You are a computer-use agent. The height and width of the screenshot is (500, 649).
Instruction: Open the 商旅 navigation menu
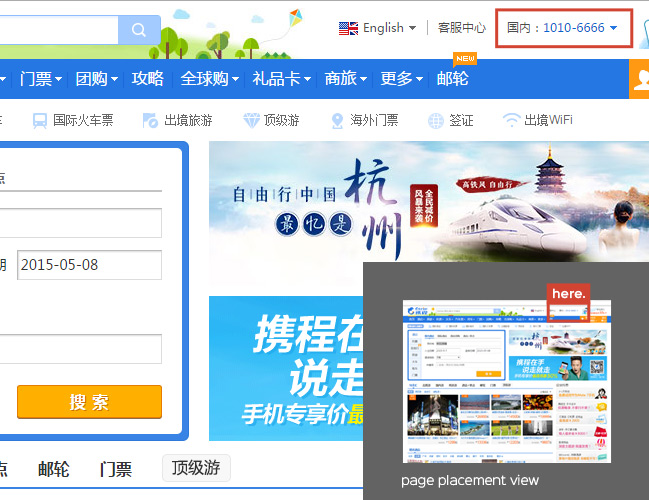click(346, 79)
